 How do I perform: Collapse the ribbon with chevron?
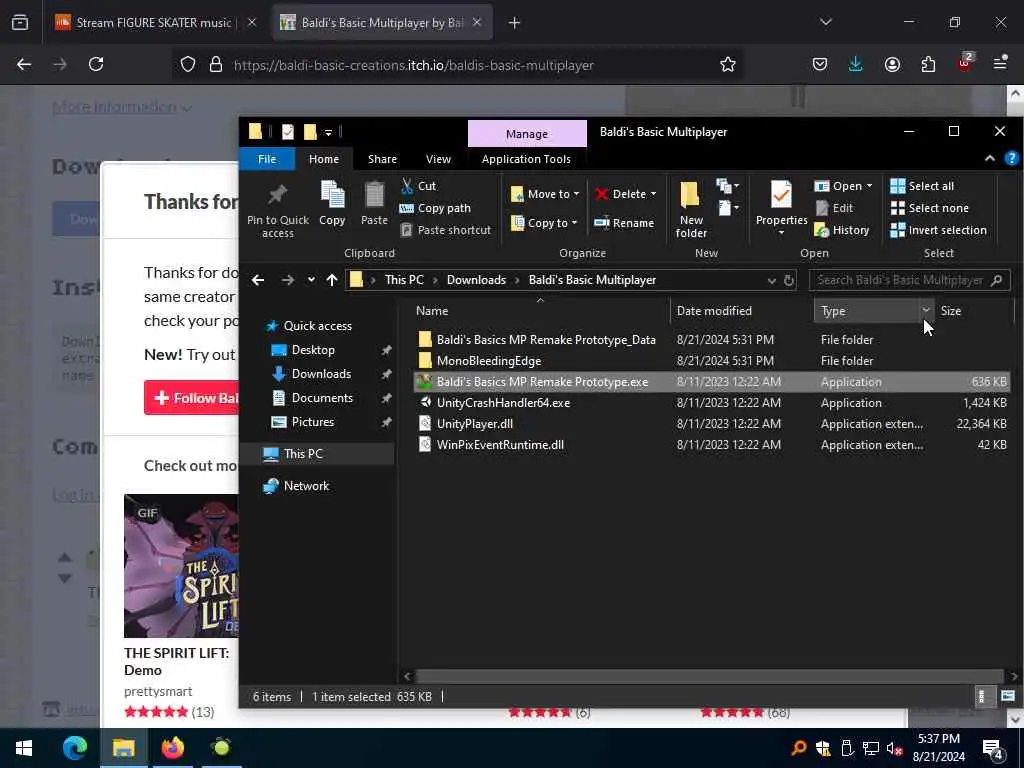click(990, 158)
